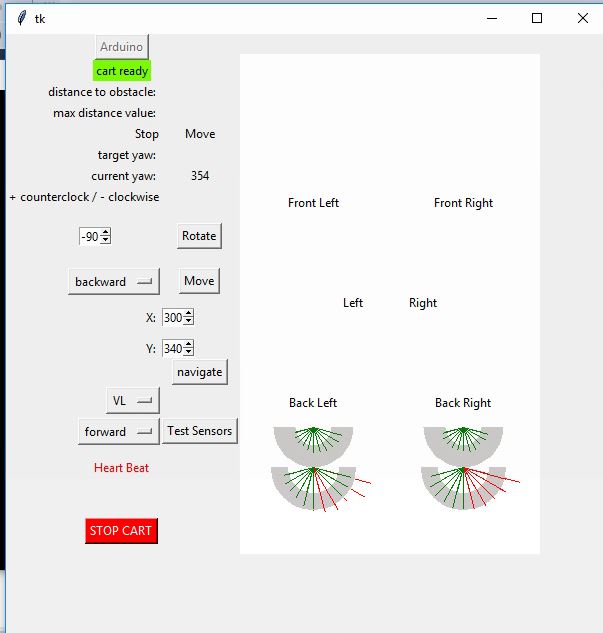This screenshot has width=603, height=633.
Task: Decrease the Y coordinate spinbox
Action: click(188, 352)
